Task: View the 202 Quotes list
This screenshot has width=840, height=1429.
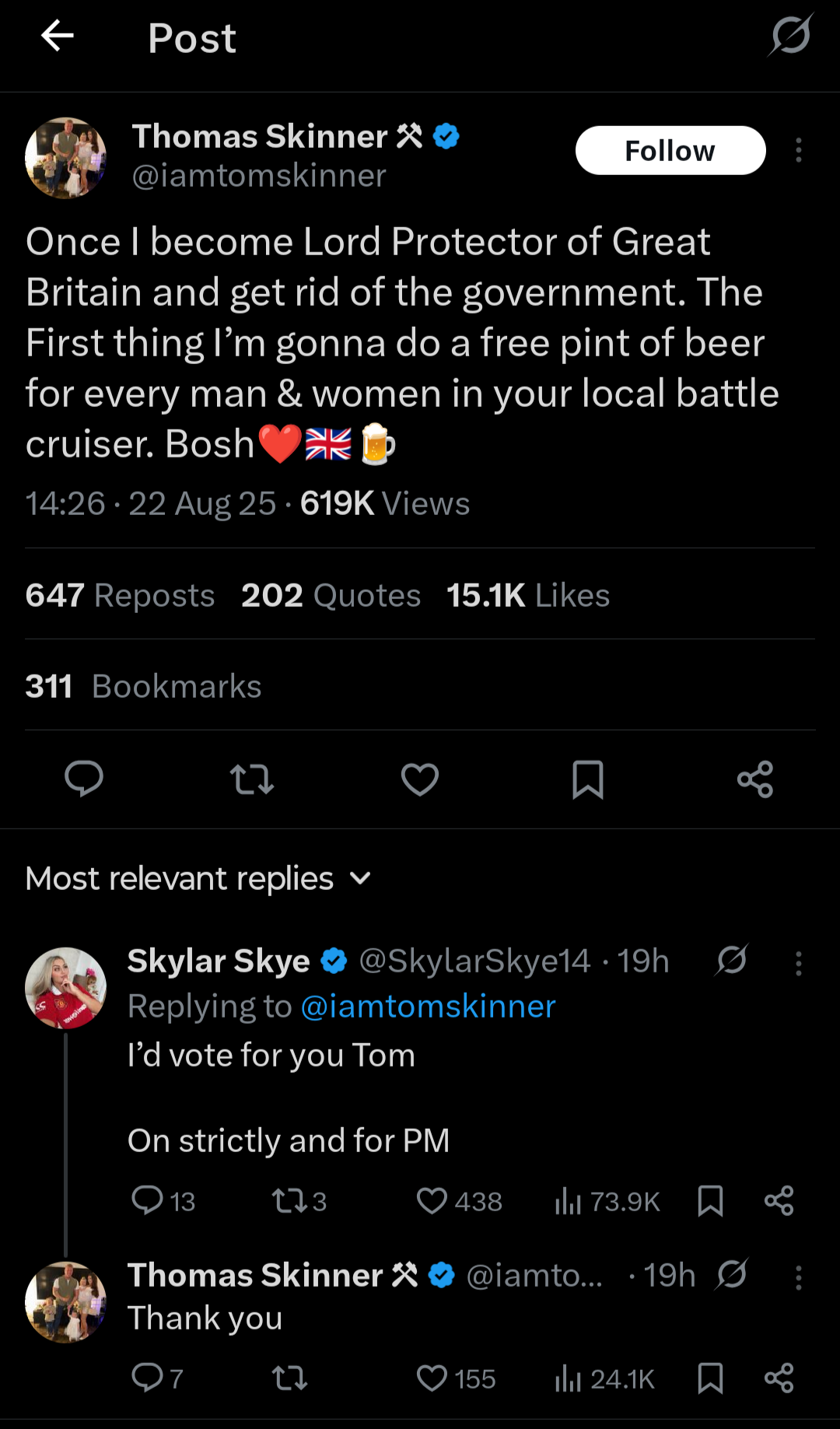Action: tap(331, 595)
